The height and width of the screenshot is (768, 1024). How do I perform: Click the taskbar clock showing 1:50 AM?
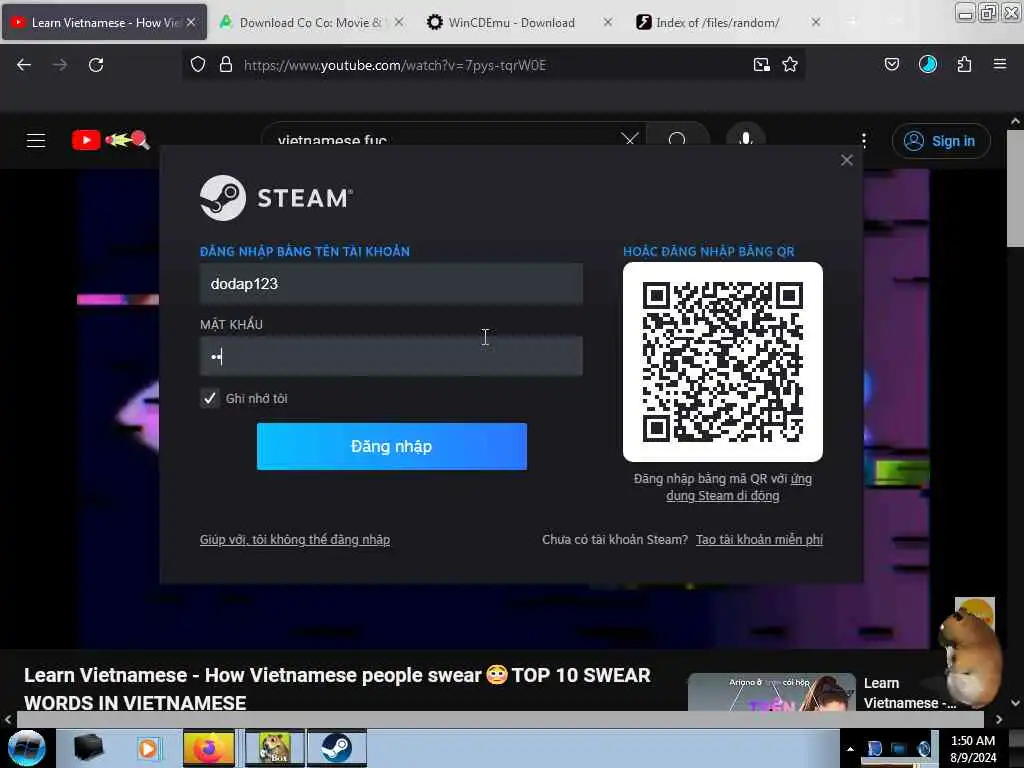coord(973,749)
